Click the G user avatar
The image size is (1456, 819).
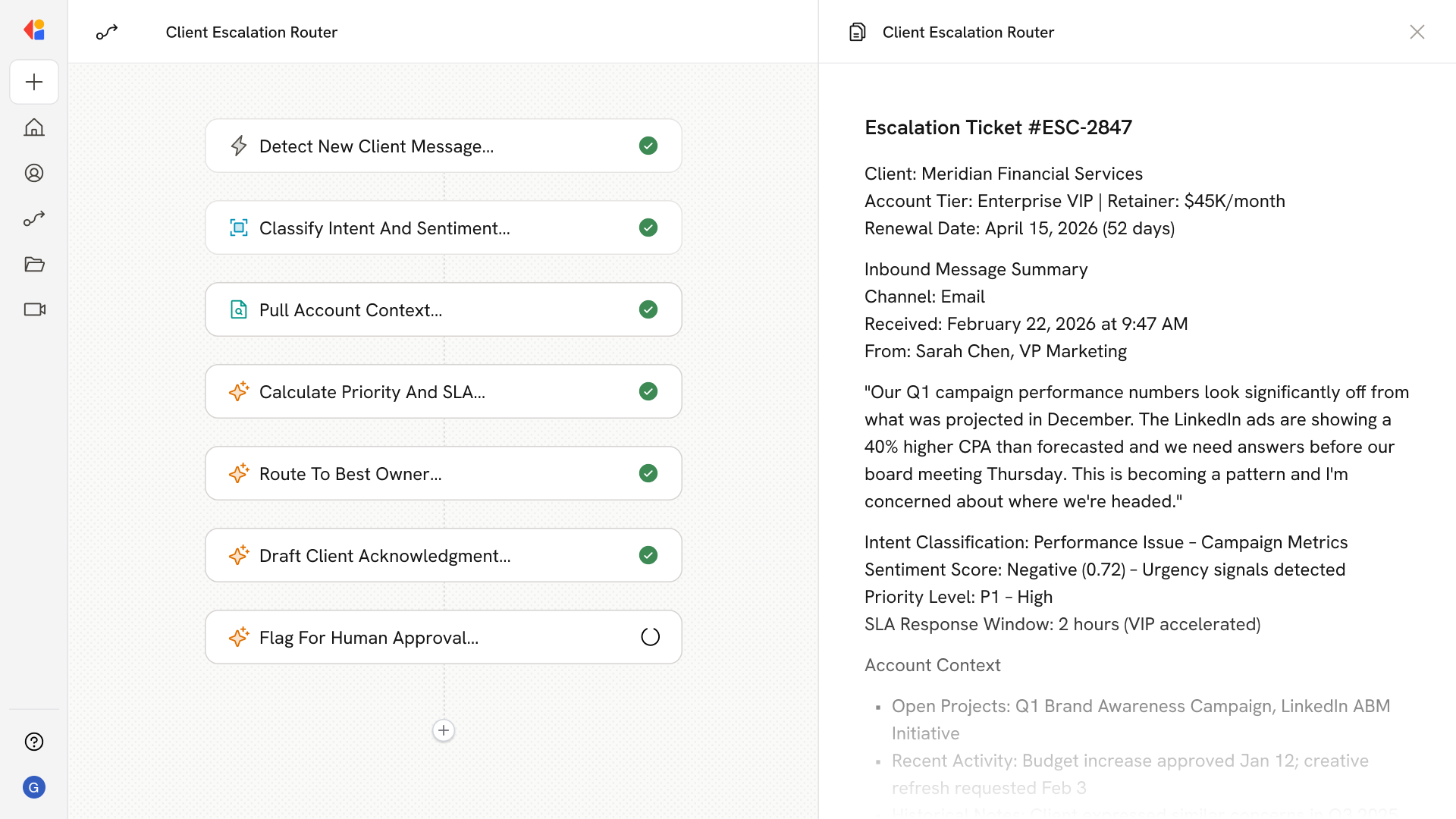pos(34,787)
